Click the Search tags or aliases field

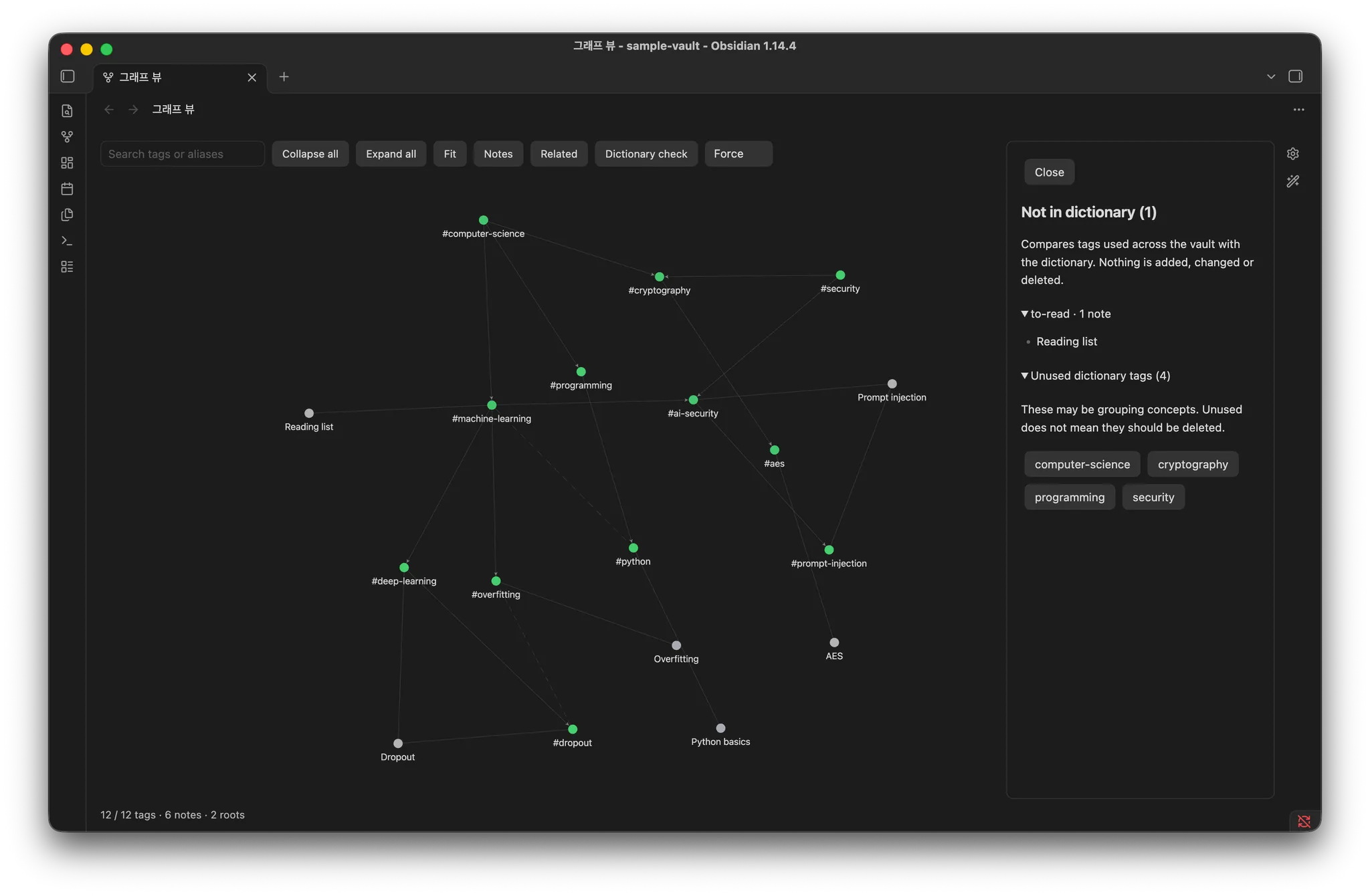tap(182, 154)
